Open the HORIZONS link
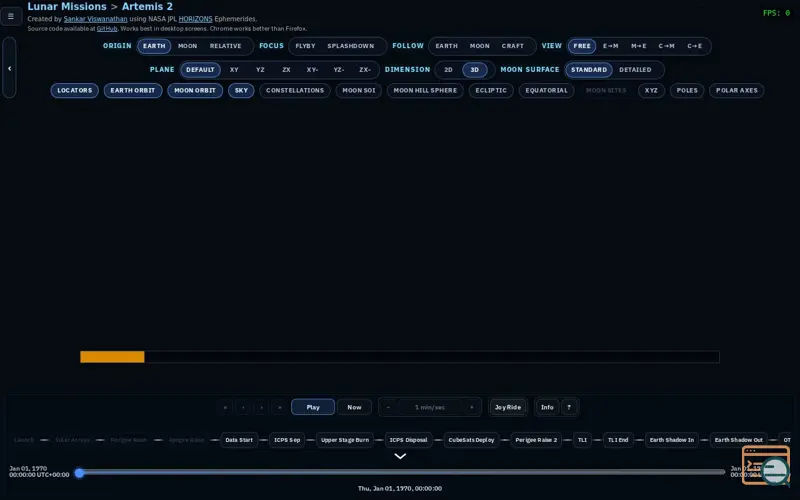 (x=195, y=19)
